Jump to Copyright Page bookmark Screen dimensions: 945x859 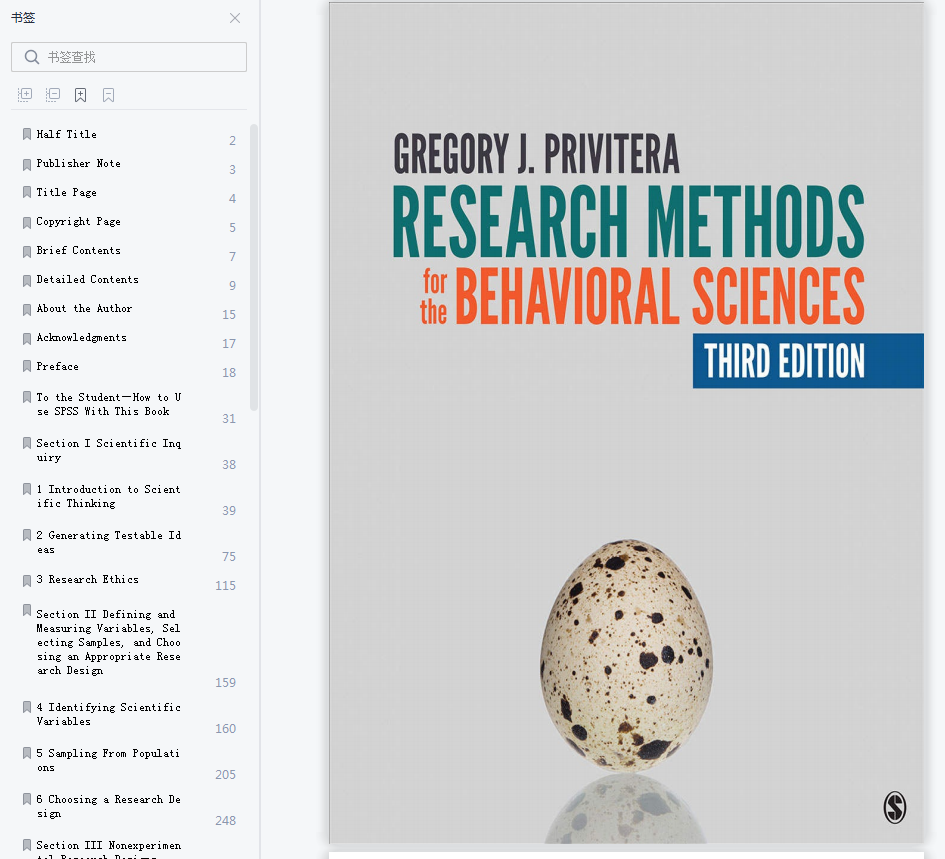(78, 221)
